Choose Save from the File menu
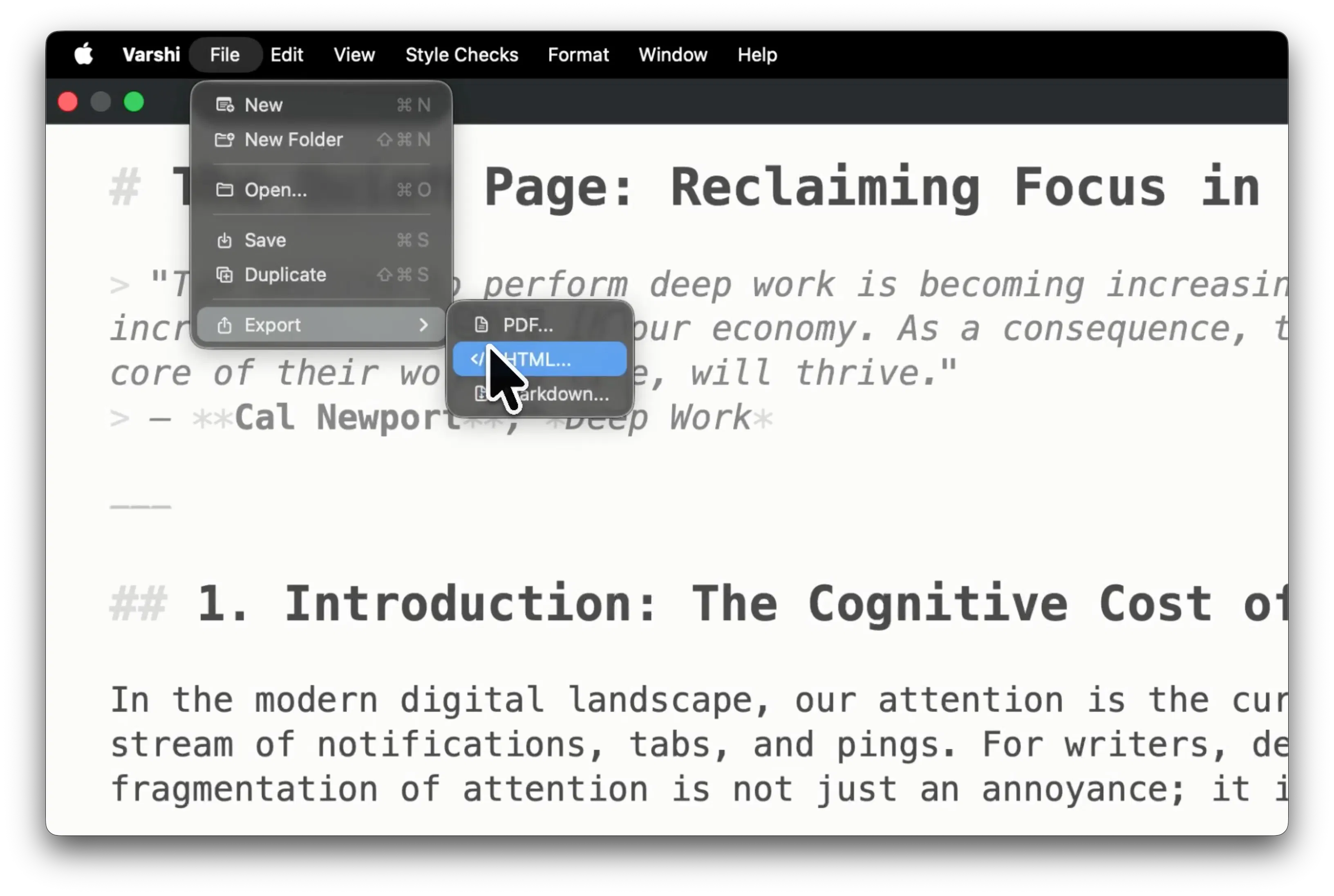This screenshot has width=1334, height=896. tap(321, 240)
